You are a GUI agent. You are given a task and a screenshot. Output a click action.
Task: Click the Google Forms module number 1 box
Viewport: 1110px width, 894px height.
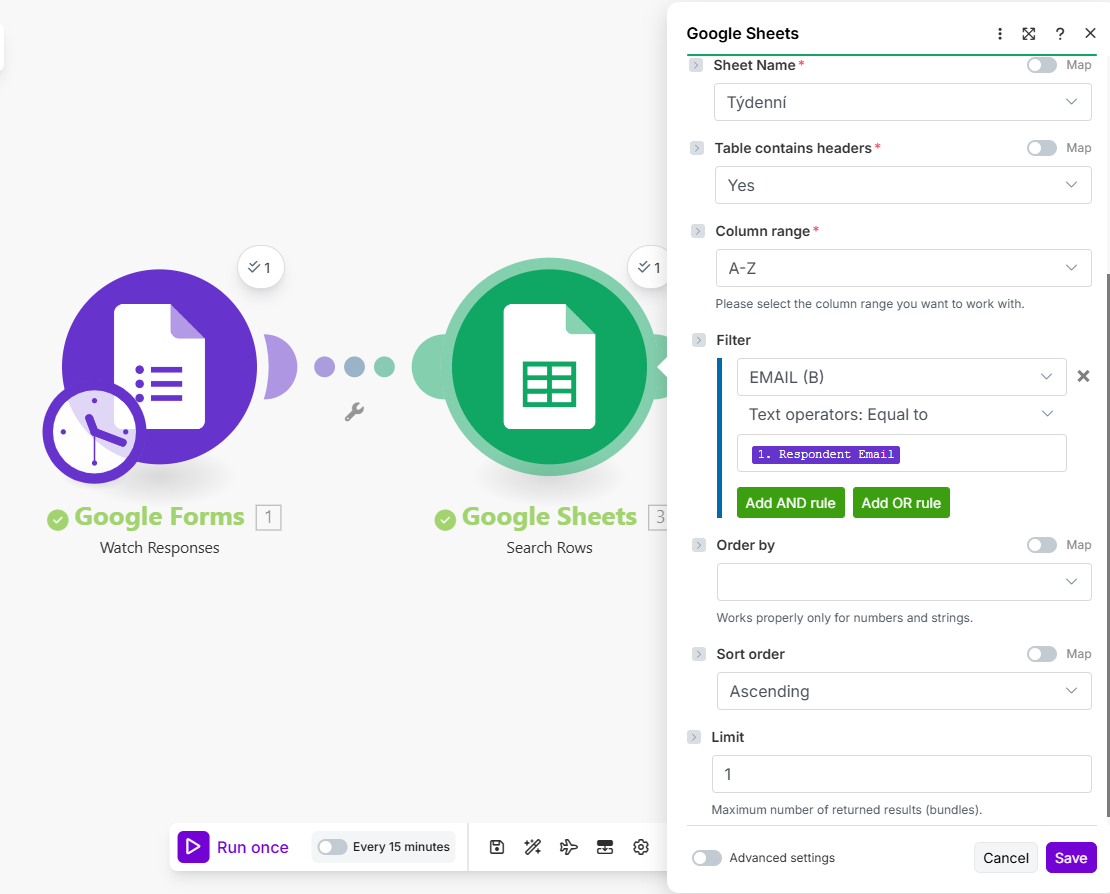[x=268, y=517]
